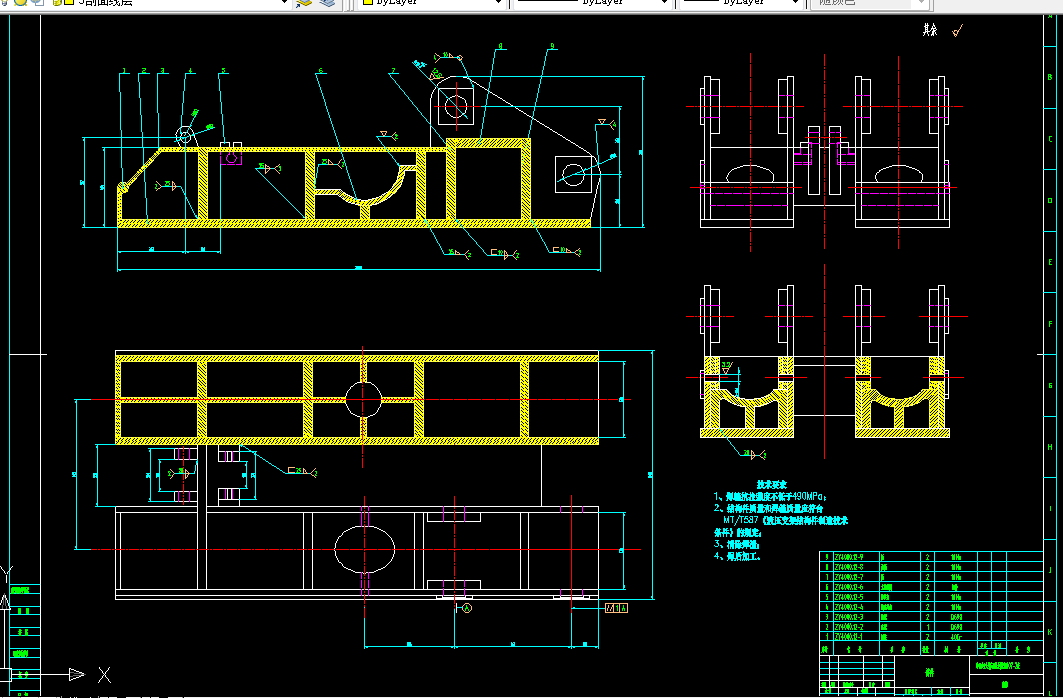The height and width of the screenshot is (698, 1063).
Task: Click the Layer Previous icon
Action: pos(327,3)
